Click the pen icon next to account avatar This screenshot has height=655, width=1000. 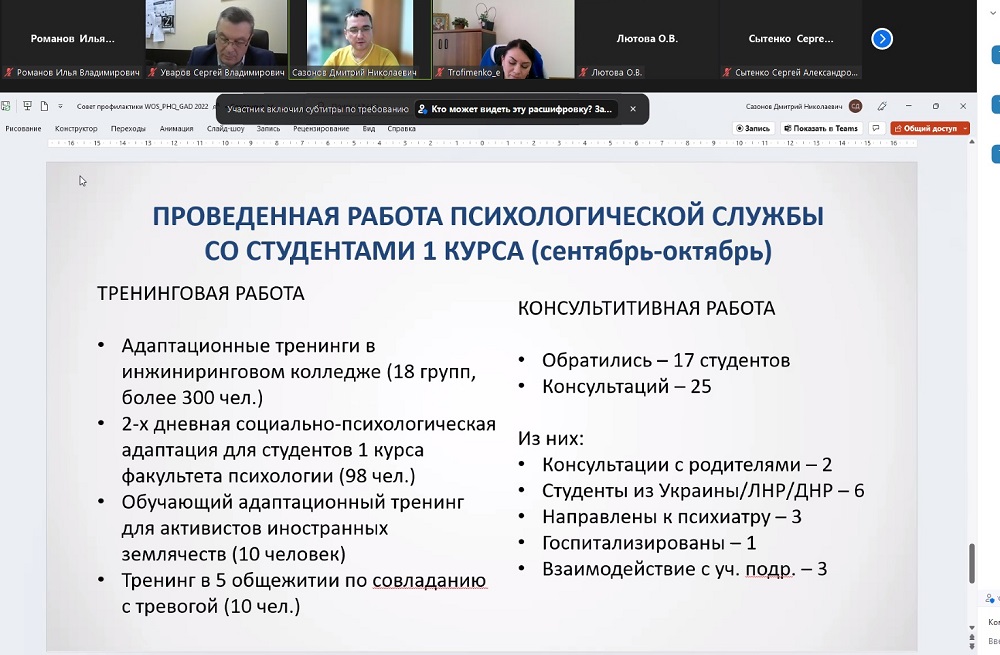pos(882,106)
